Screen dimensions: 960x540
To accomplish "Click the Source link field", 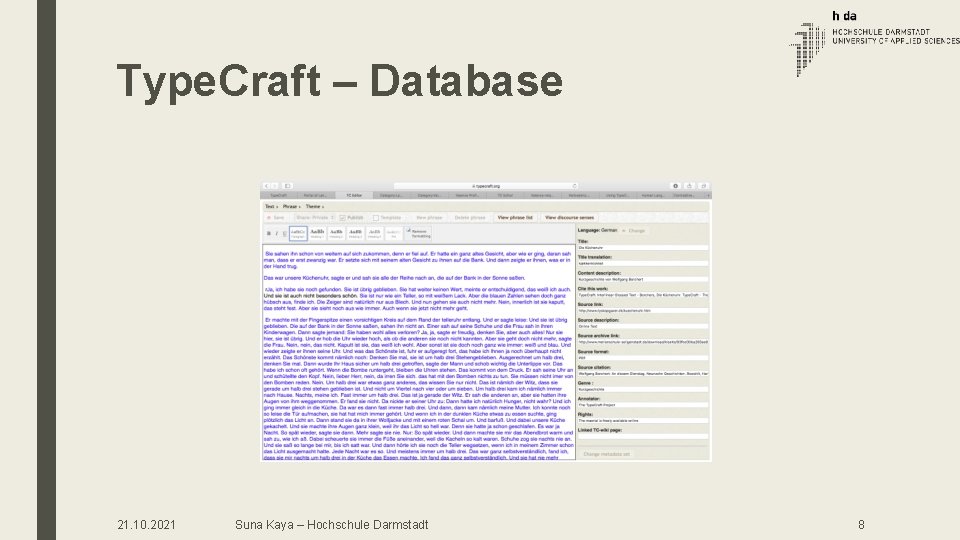I will point(643,310).
